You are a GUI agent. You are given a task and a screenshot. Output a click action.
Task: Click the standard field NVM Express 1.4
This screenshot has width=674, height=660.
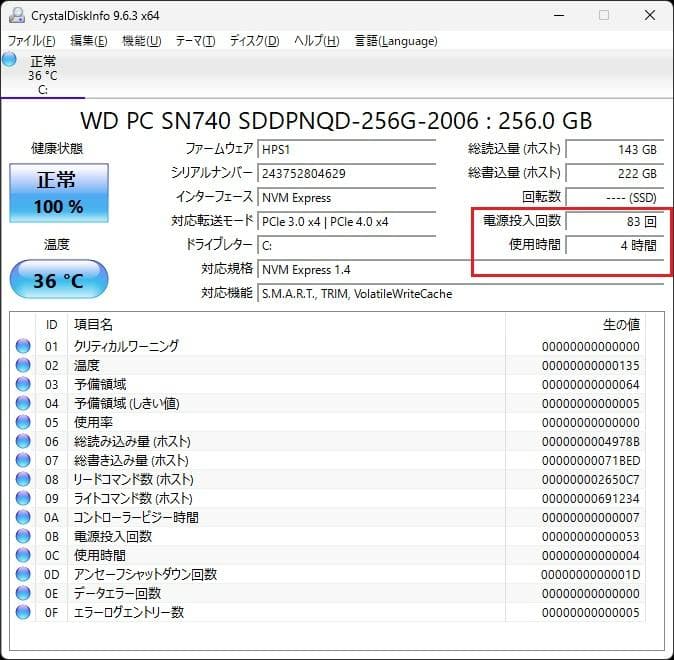pos(460,270)
